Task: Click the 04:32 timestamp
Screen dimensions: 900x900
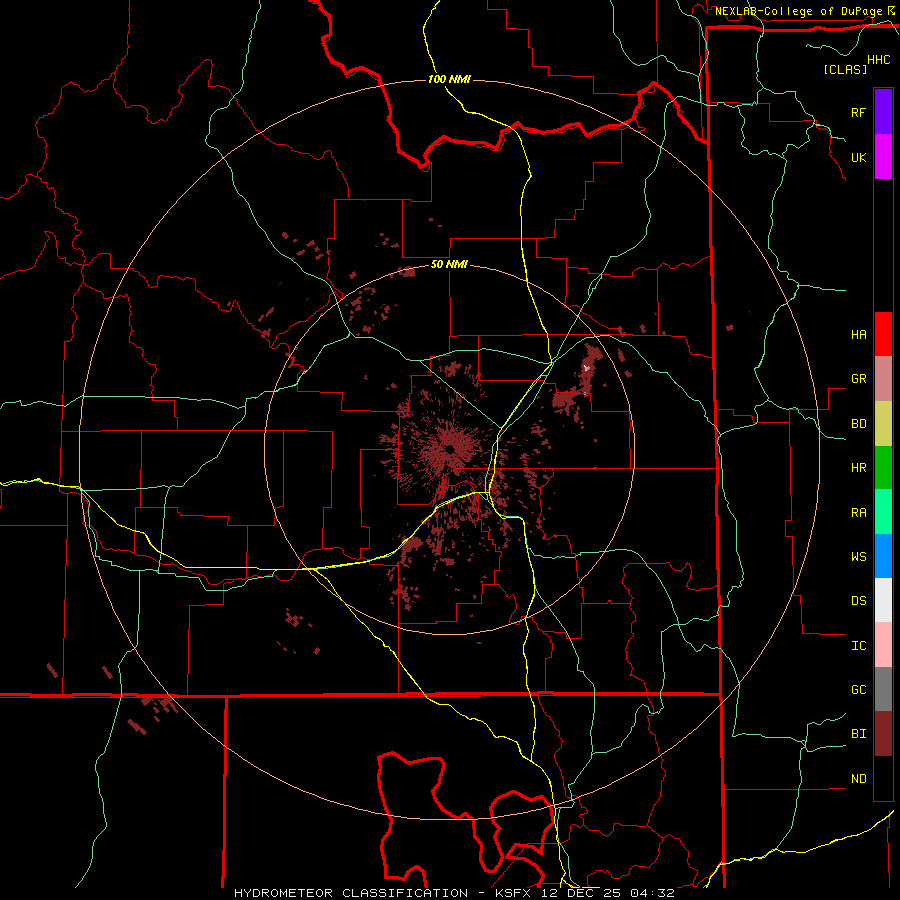Action: (x=652, y=893)
